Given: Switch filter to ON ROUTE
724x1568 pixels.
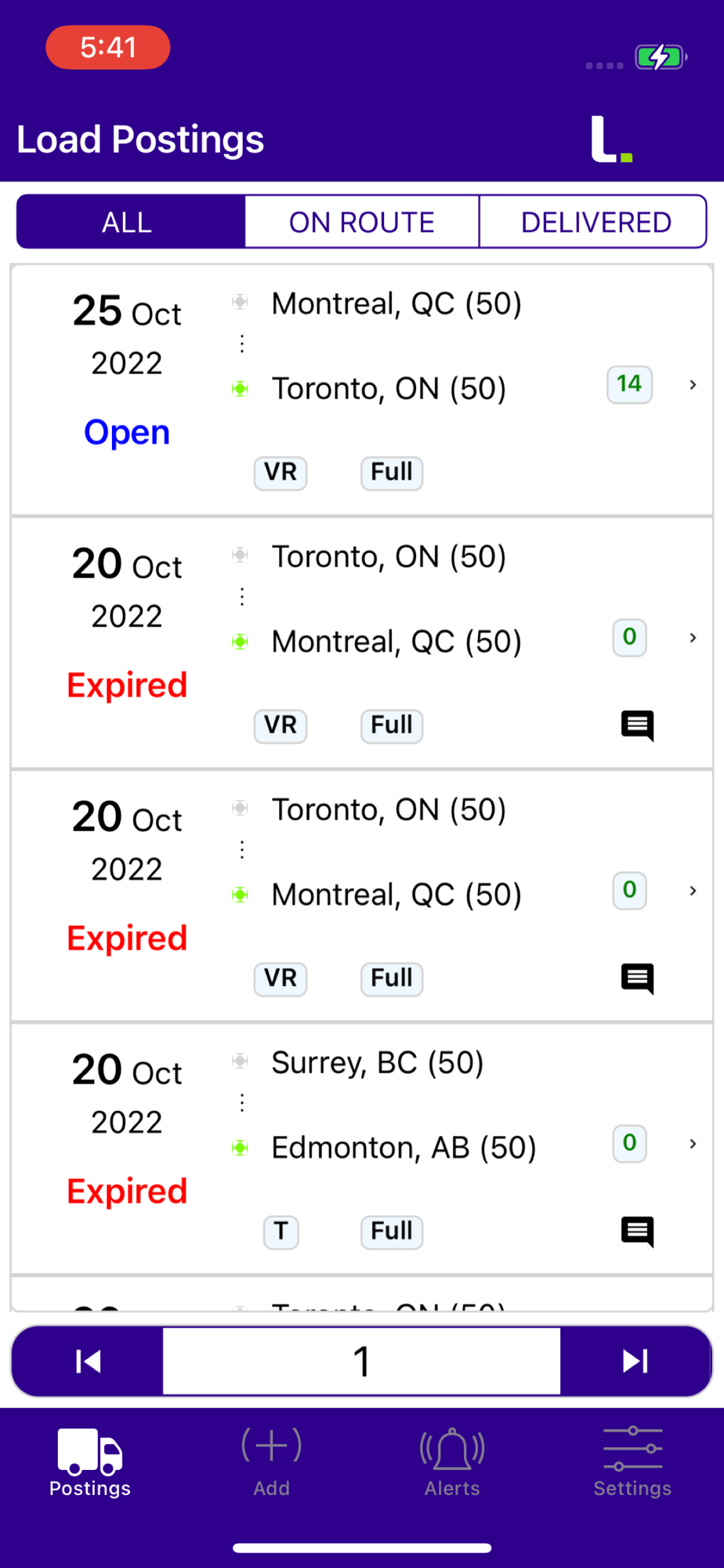Looking at the screenshot, I should [362, 222].
